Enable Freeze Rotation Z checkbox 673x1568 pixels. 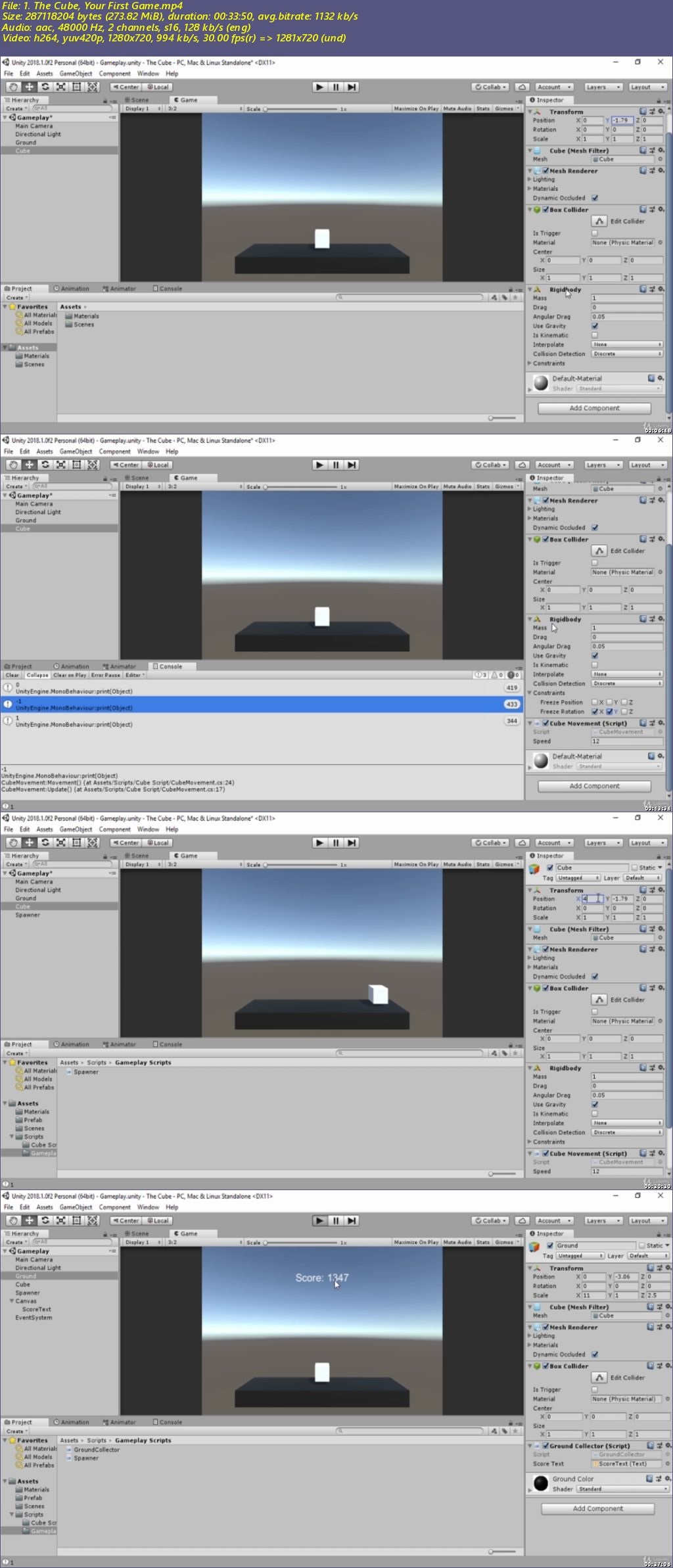point(624,711)
